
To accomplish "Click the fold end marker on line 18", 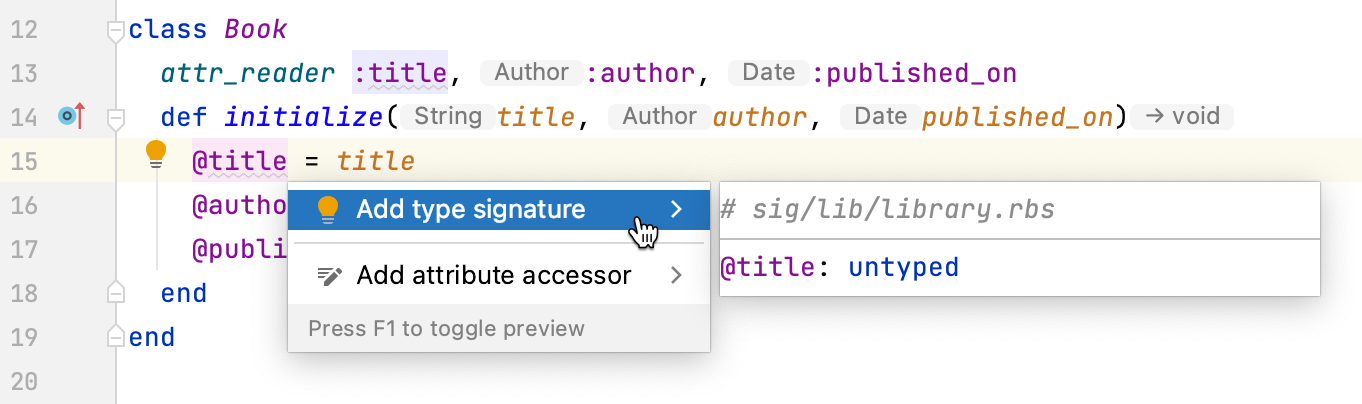I will click(x=116, y=292).
